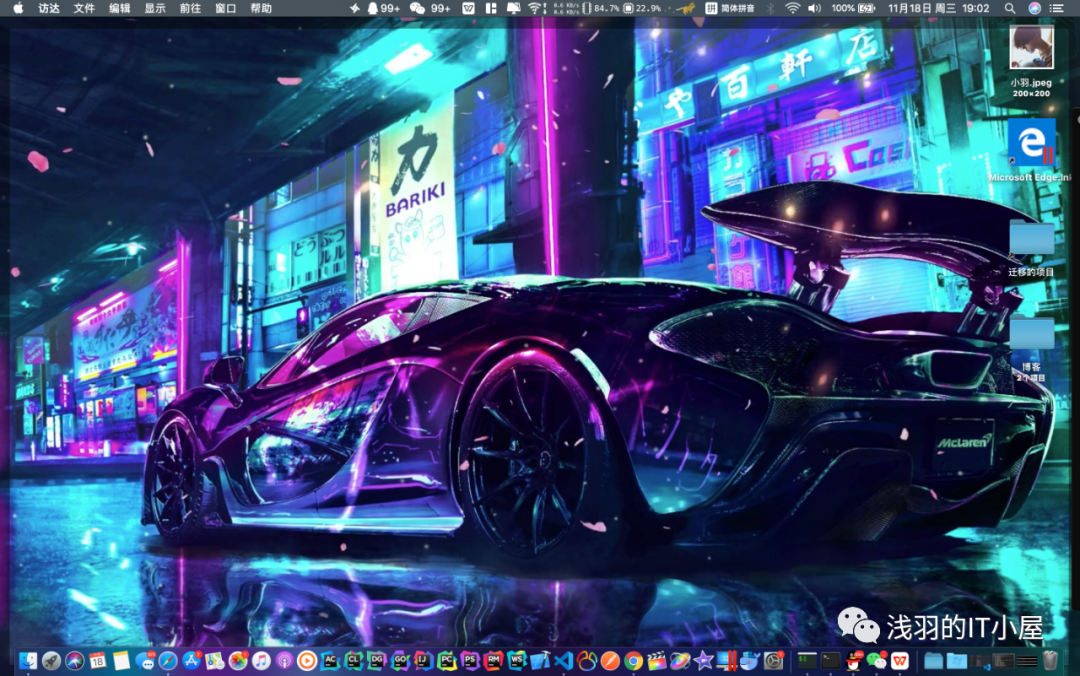Click the 84.7% memory indicator

pos(601,8)
